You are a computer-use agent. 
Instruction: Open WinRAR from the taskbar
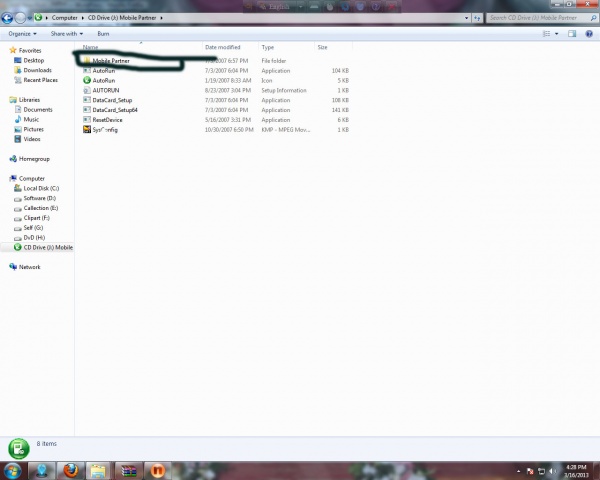pos(129,471)
